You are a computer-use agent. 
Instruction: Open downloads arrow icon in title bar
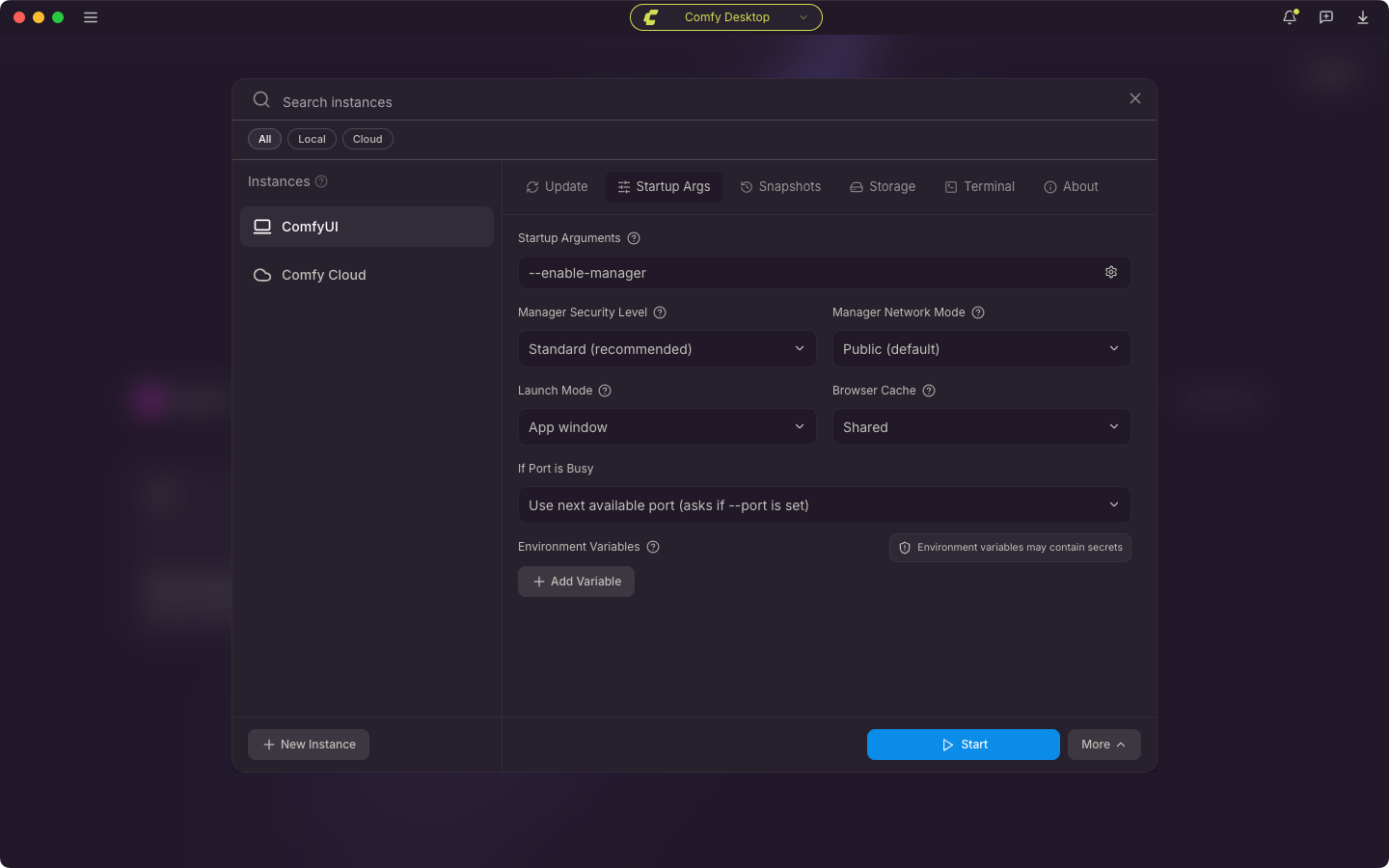click(1363, 17)
